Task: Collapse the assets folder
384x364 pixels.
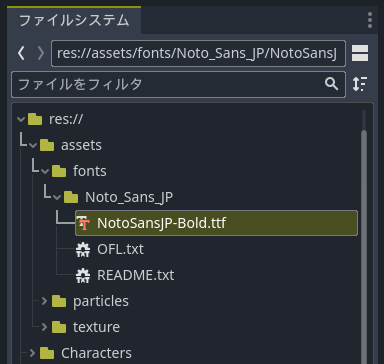Action: point(33,145)
